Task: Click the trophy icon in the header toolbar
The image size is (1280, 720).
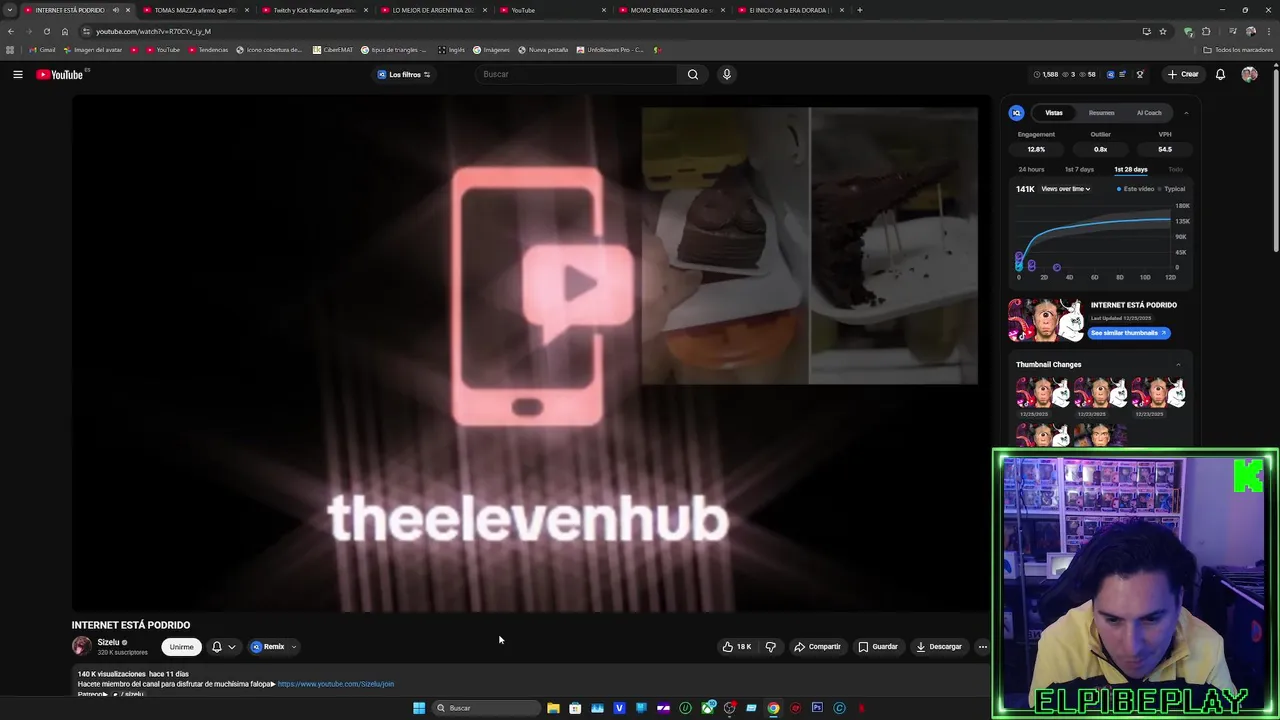Action: 1140,74
